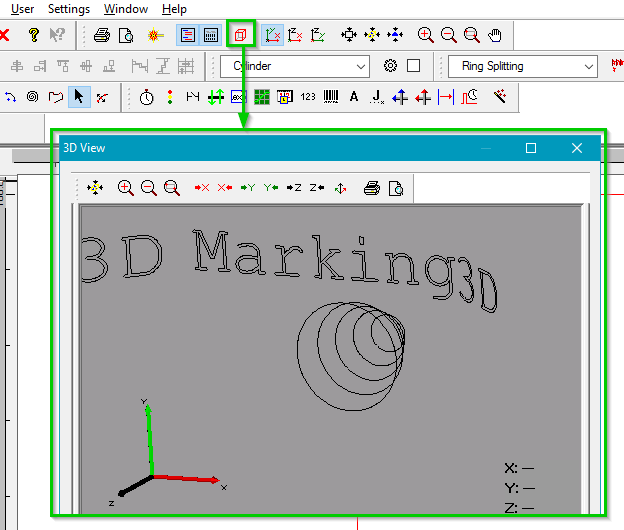This screenshot has height=530, width=624.
Task: Select the arrow pointer tool
Action: click(80, 97)
